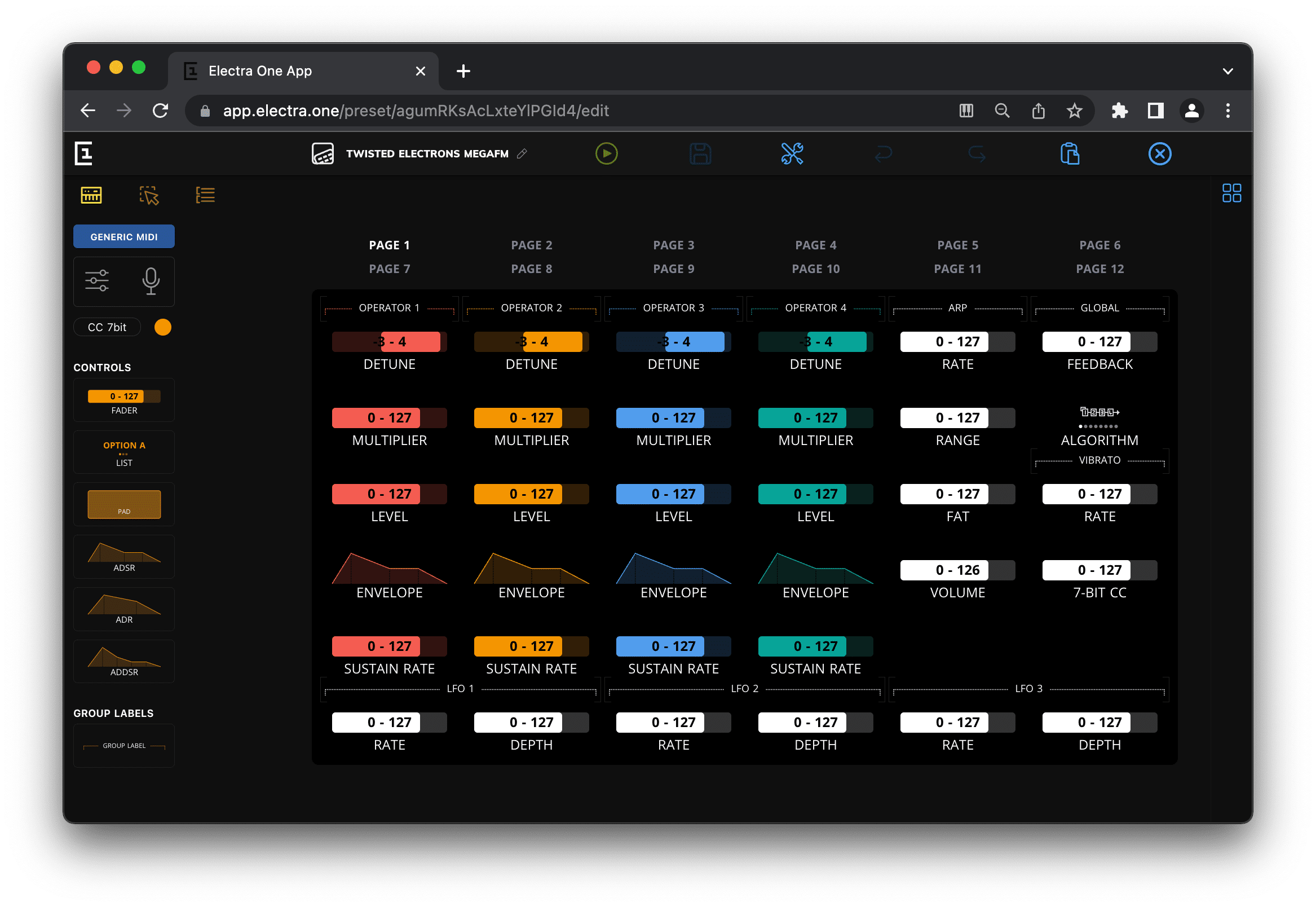Select the controls palette icon in sidebar
This screenshot has height=907, width=1316.
click(91, 195)
